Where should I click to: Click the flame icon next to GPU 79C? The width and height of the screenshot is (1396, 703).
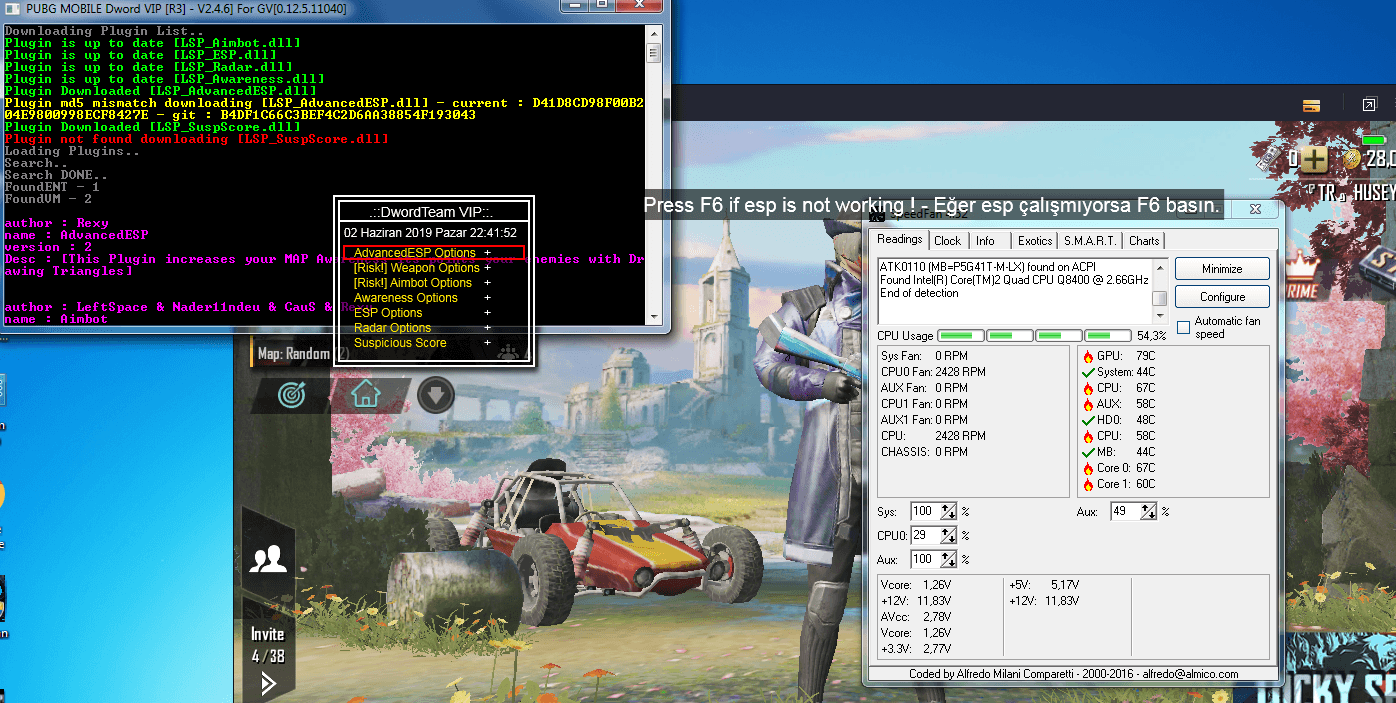pyautogui.click(x=1088, y=356)
